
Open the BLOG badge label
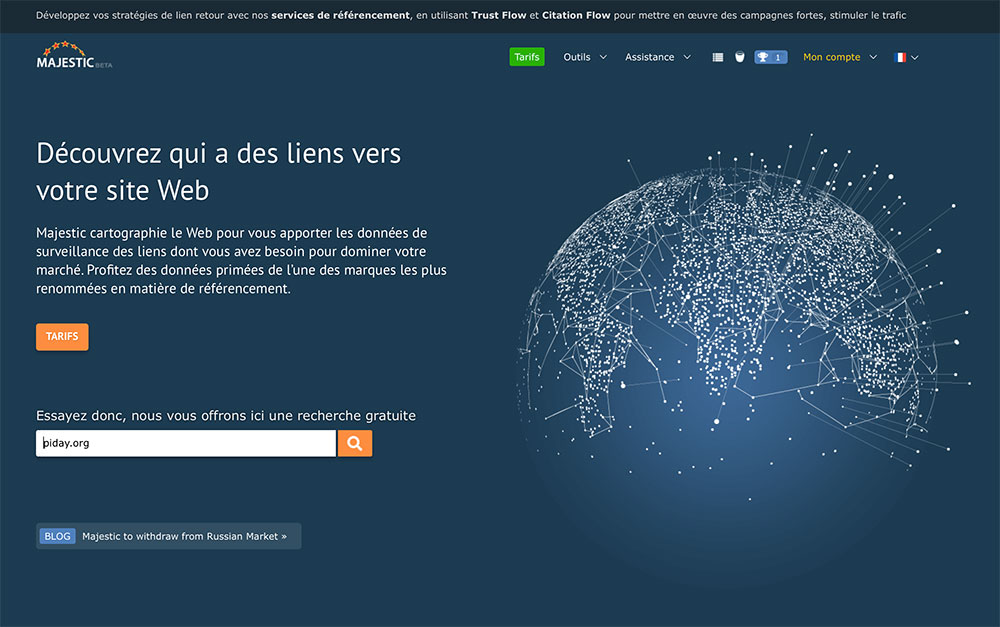coord(57,536)
